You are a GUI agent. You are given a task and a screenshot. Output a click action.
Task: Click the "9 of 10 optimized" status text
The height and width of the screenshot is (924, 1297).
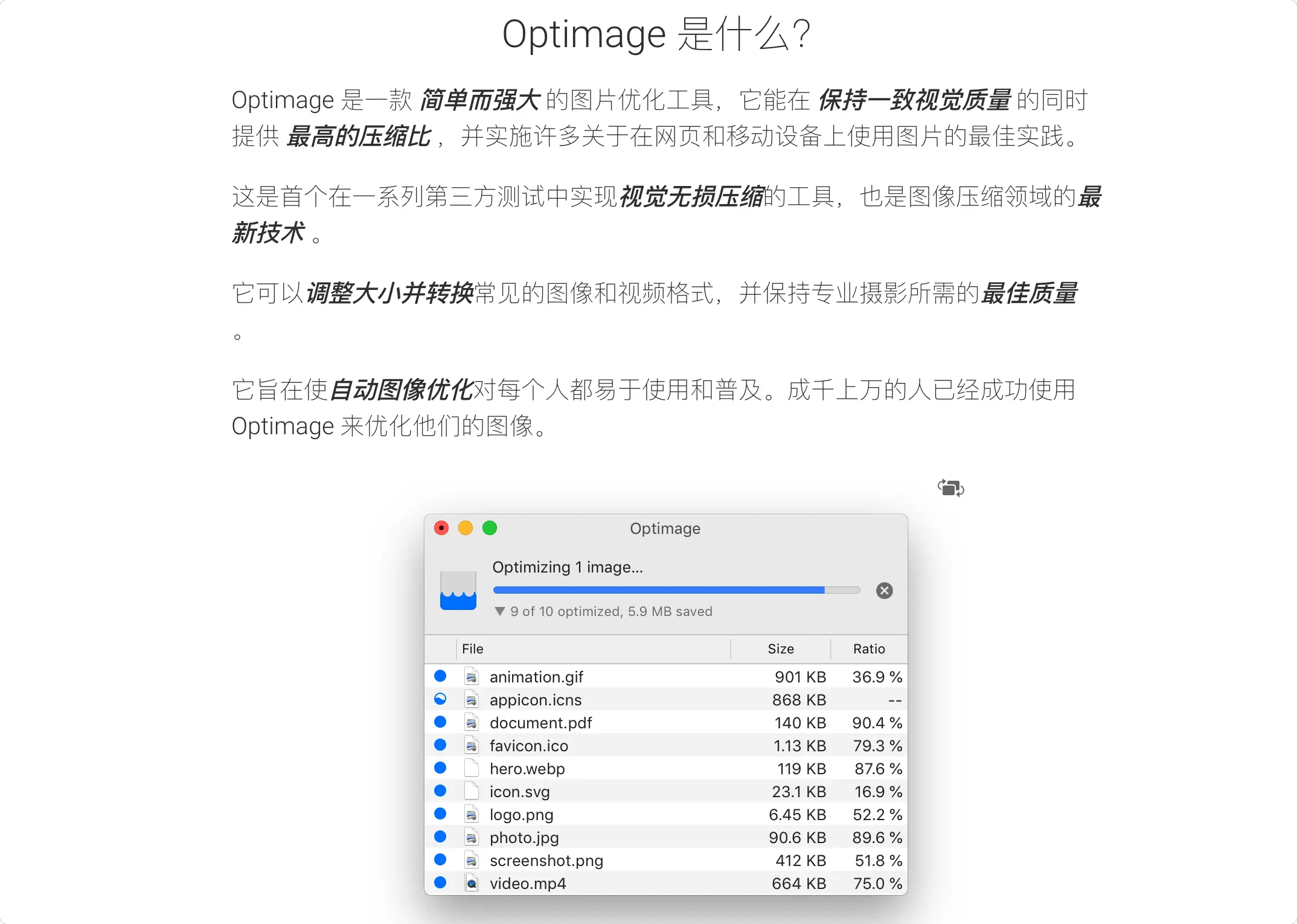pyautogui.click(x=611, y=611)
